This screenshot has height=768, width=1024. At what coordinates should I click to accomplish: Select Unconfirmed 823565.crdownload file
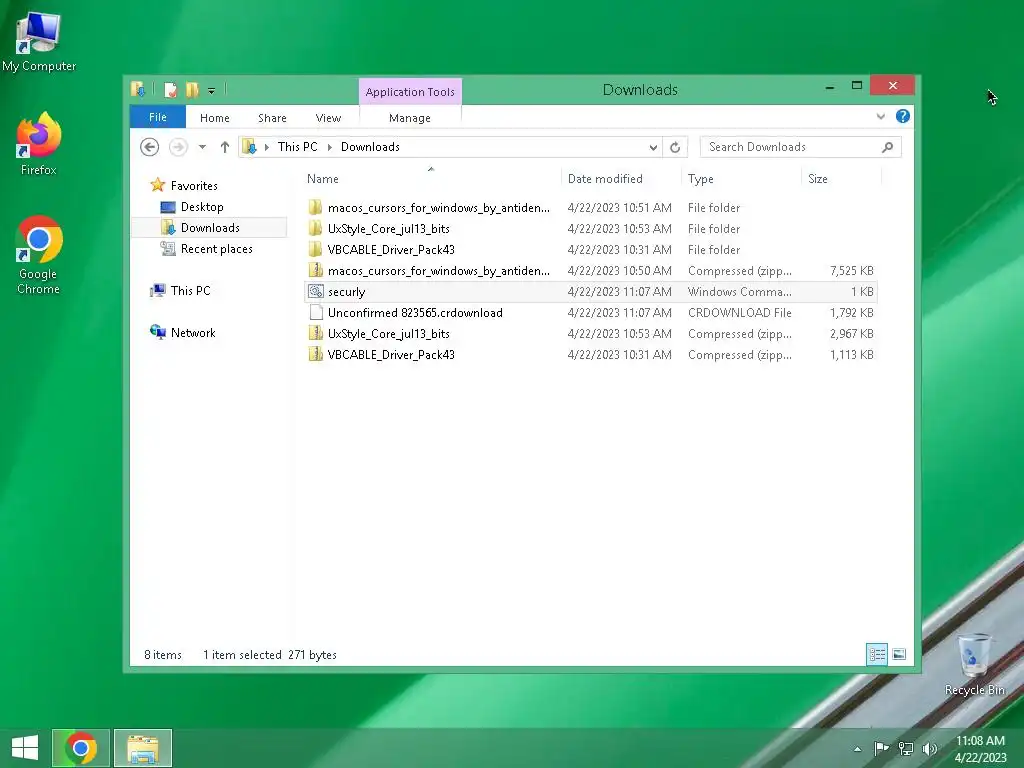590,313
